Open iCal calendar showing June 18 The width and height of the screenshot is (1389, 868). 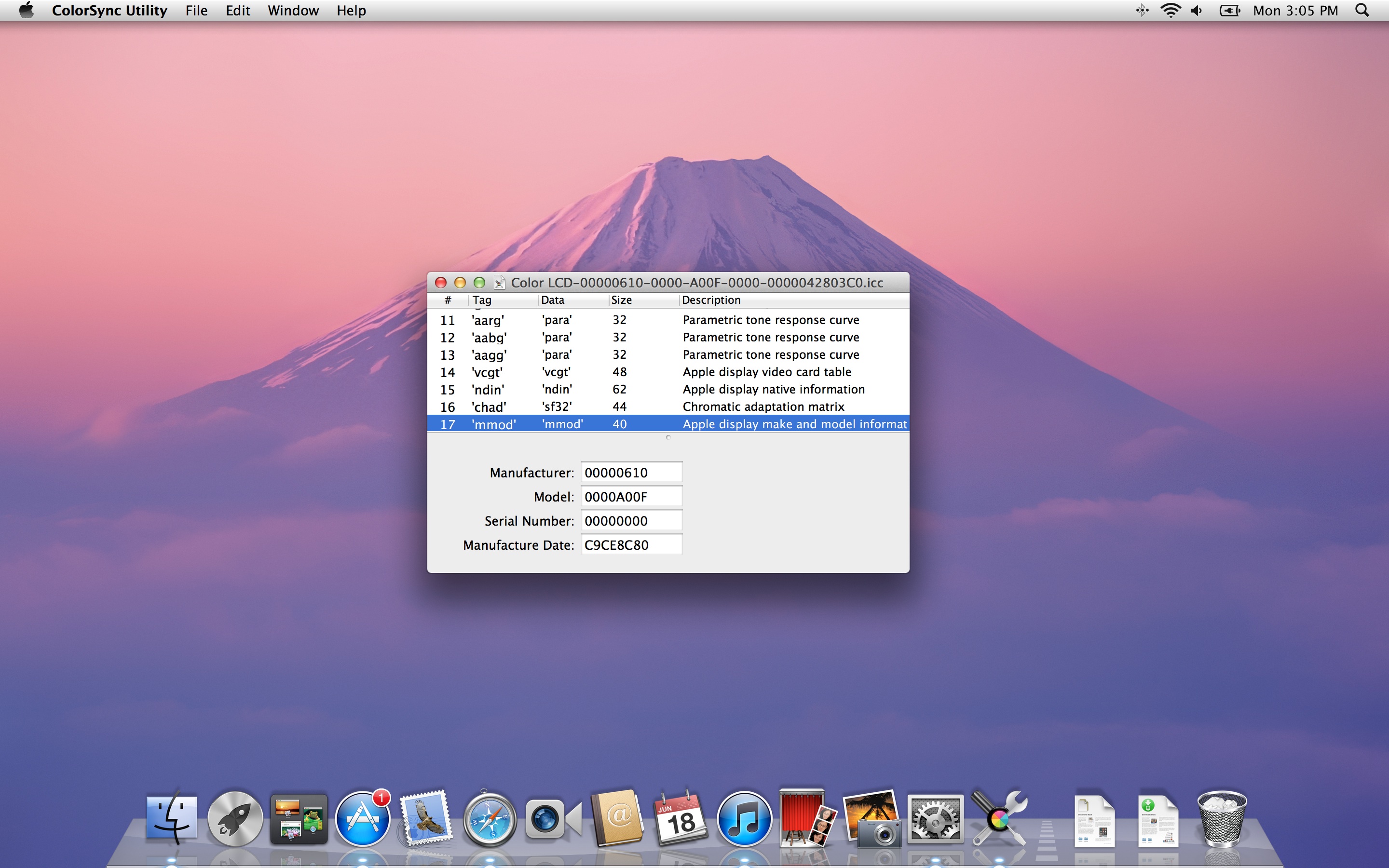coord(681,819)
